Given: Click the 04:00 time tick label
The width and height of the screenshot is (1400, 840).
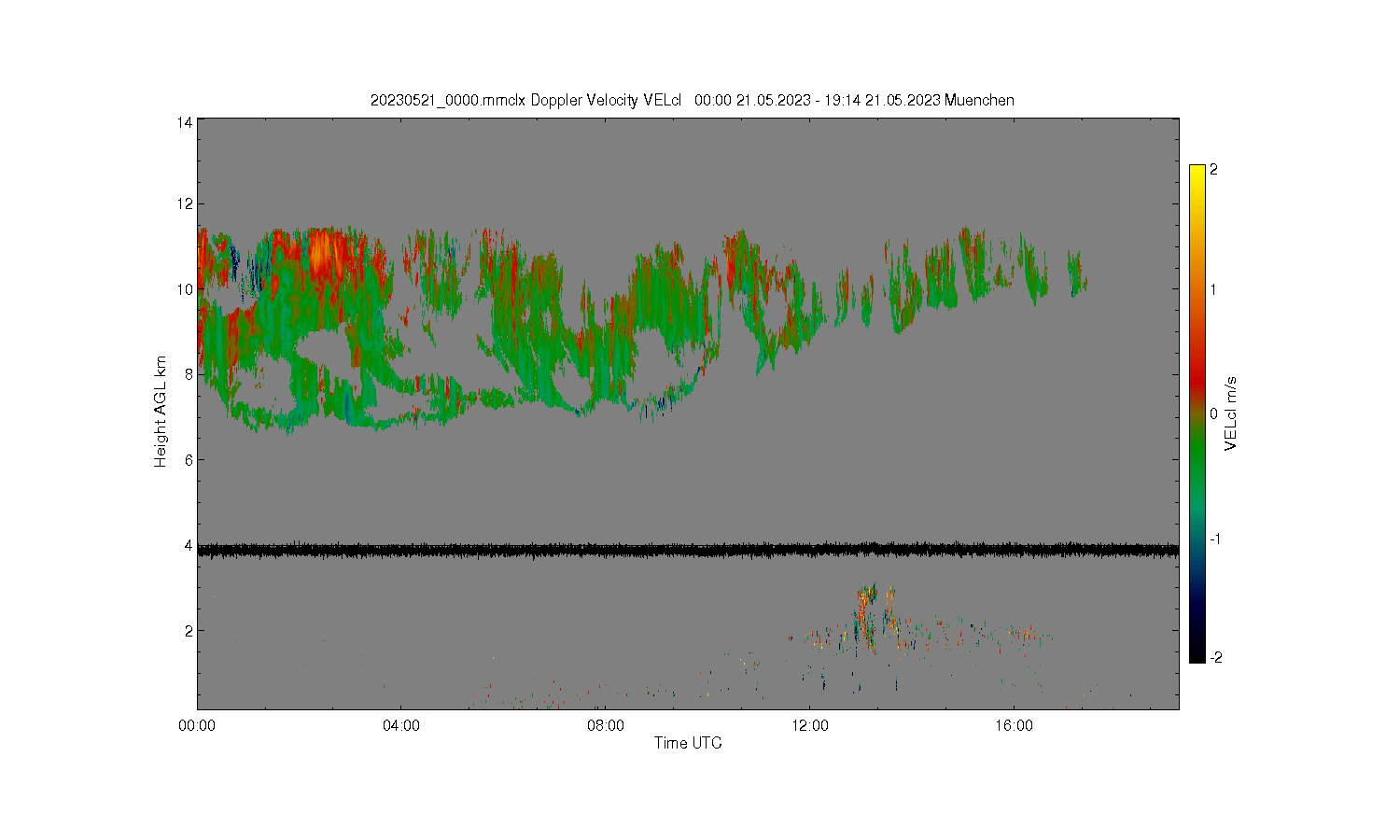Looking at the screenshot, I should point(401,725).
